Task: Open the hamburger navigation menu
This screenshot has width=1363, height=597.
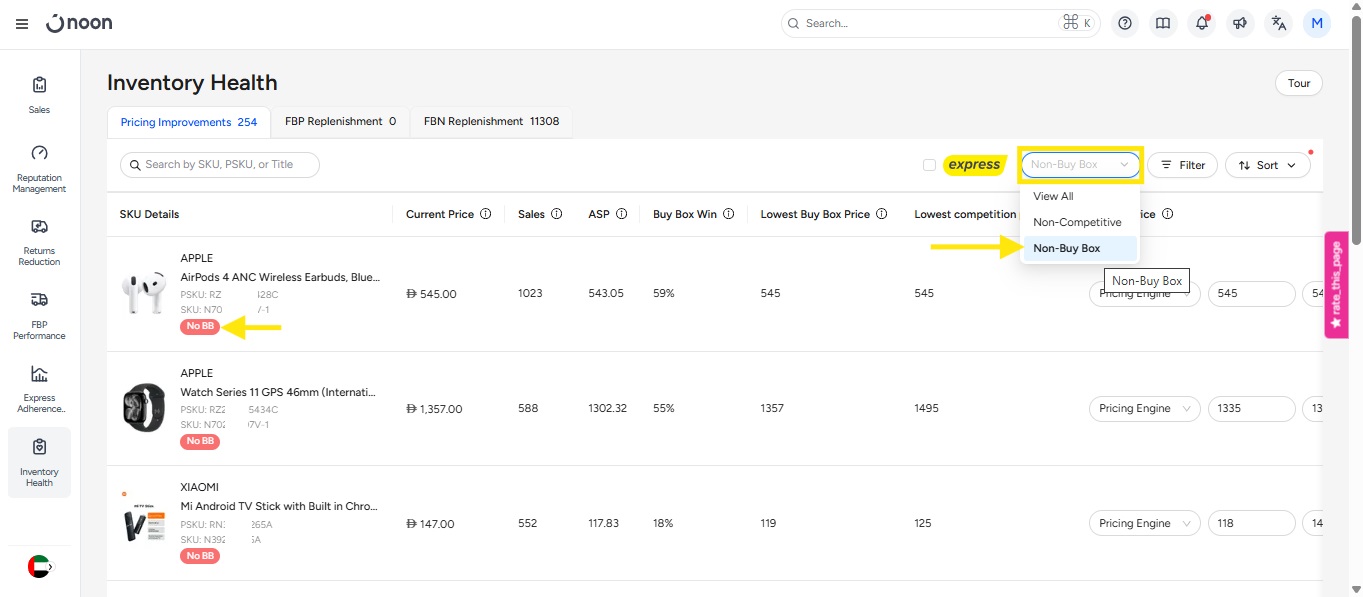Action: (22, 24)
